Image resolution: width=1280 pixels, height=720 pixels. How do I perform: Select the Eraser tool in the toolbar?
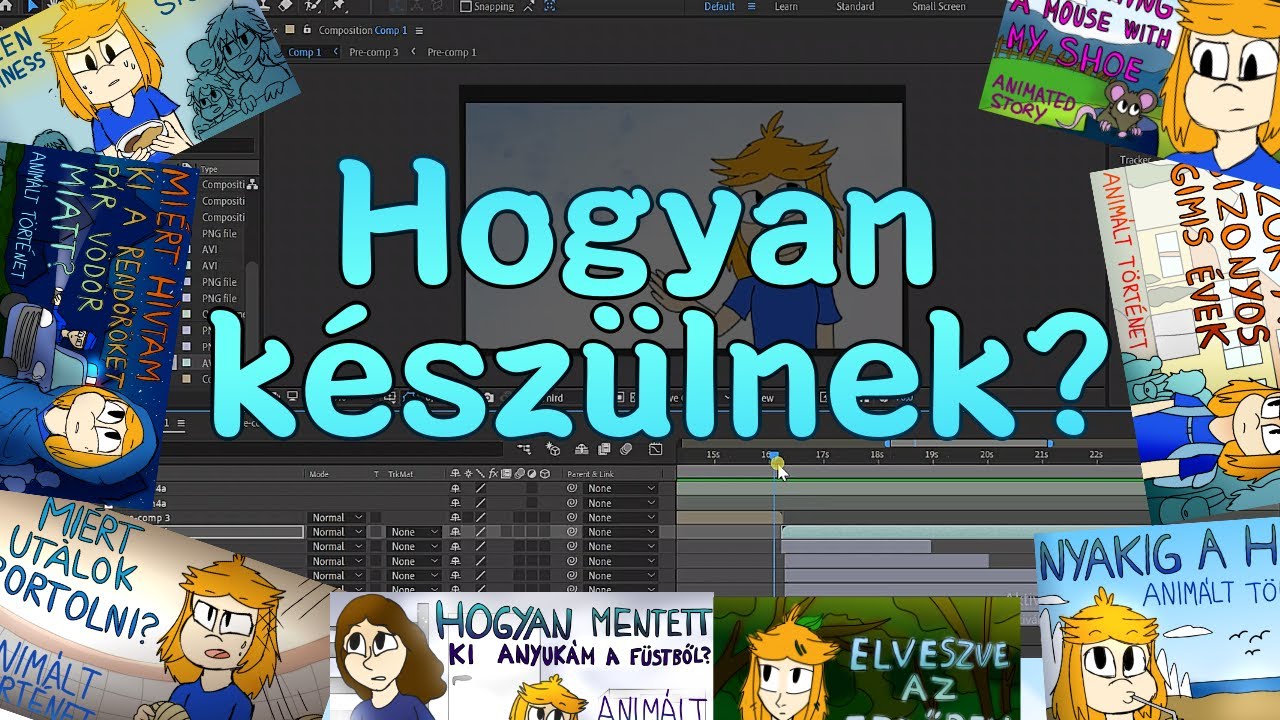click(285, 6)
